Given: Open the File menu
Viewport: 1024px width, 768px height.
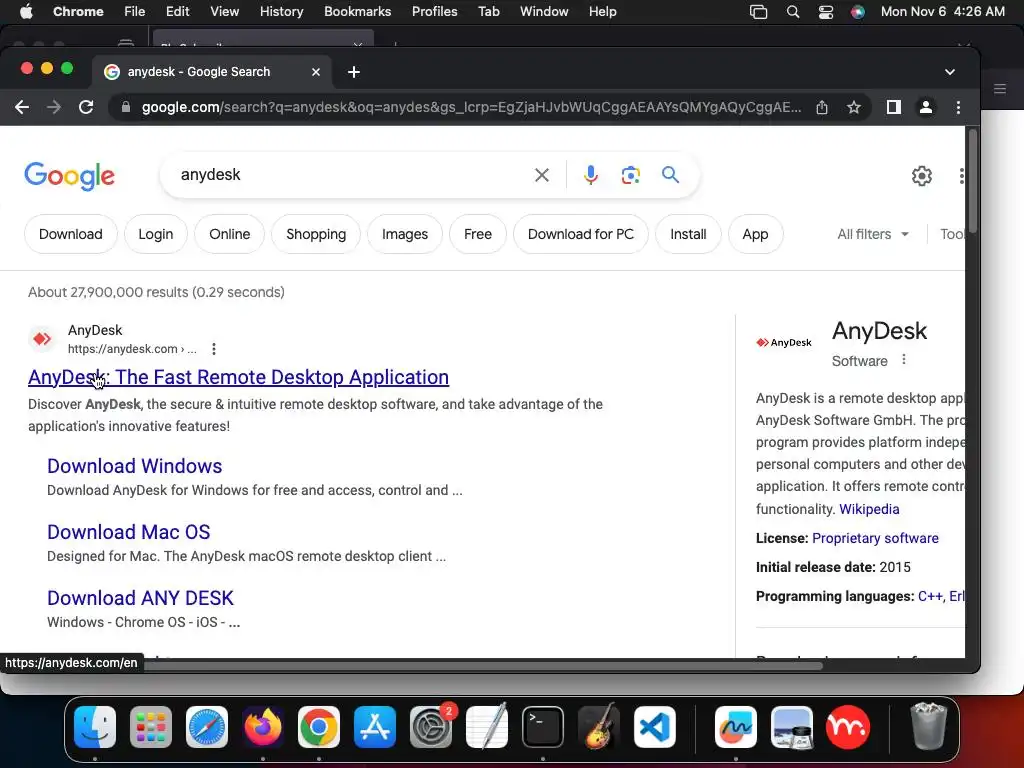Looking at the screenshot, I should coord(135,12).
